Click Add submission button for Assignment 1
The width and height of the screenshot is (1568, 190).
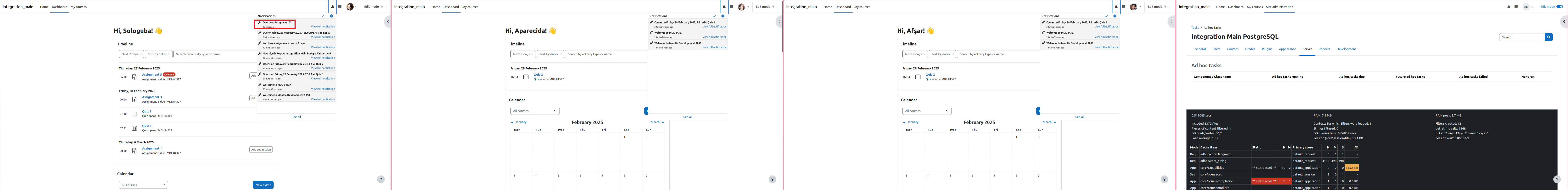(x=261, y=150)
